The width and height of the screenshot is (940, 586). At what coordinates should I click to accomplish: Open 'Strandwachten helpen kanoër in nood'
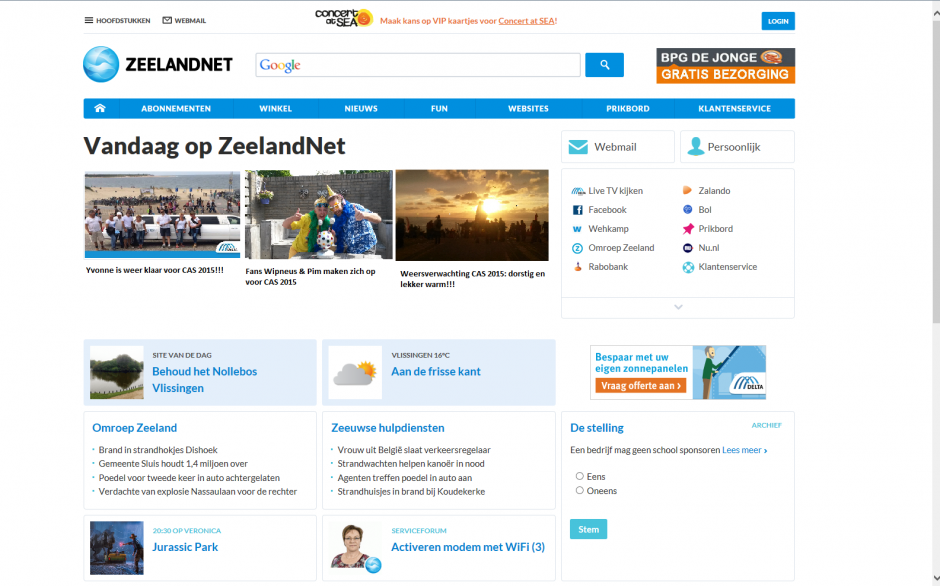(x=411, y=464)
